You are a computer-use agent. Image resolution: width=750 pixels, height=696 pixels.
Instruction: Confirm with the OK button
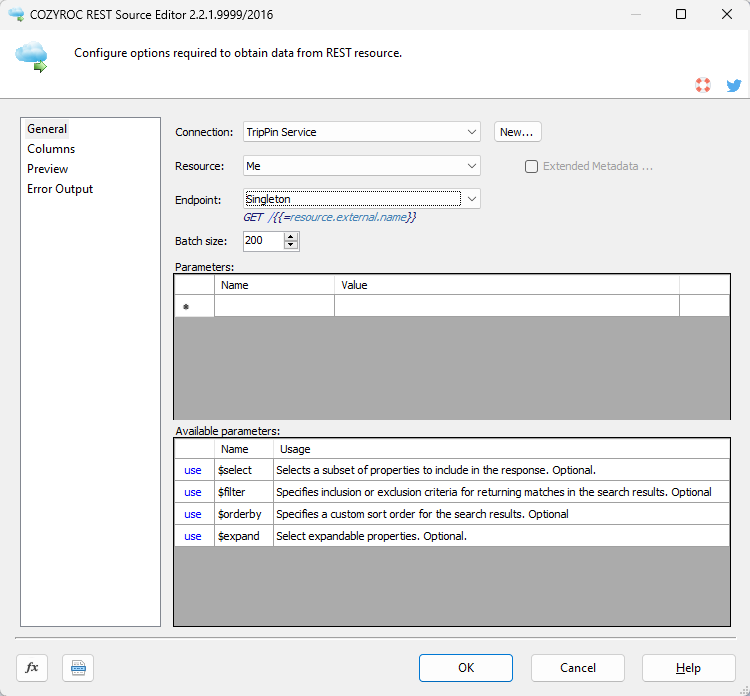pyautogui.click(x=466, y=668)
